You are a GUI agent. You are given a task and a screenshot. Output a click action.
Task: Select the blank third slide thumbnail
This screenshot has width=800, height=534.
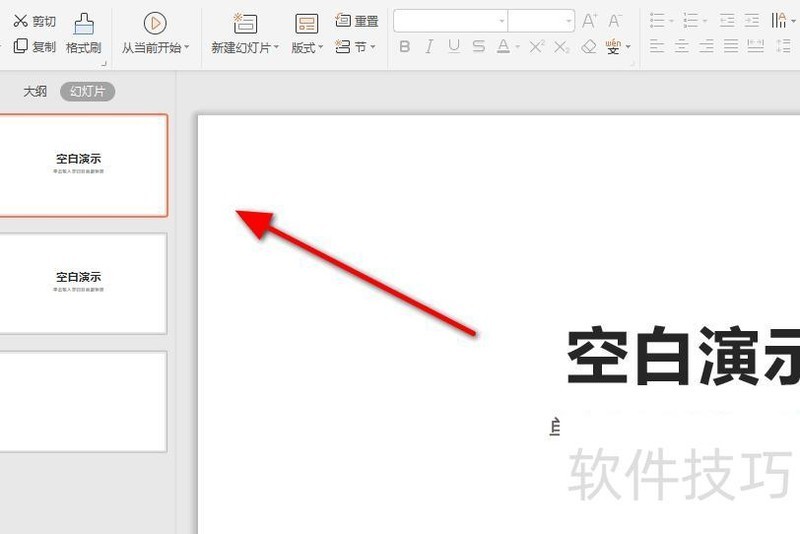point(80,401)
